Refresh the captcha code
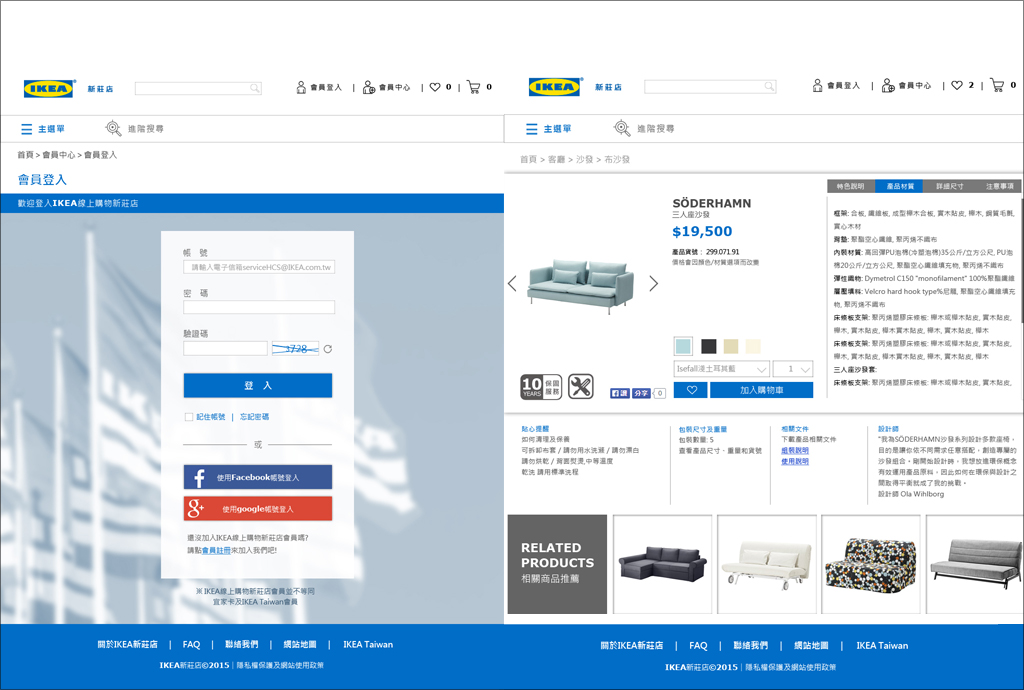The height and width of the screenshot is (690, 1024). coord(328,349)
